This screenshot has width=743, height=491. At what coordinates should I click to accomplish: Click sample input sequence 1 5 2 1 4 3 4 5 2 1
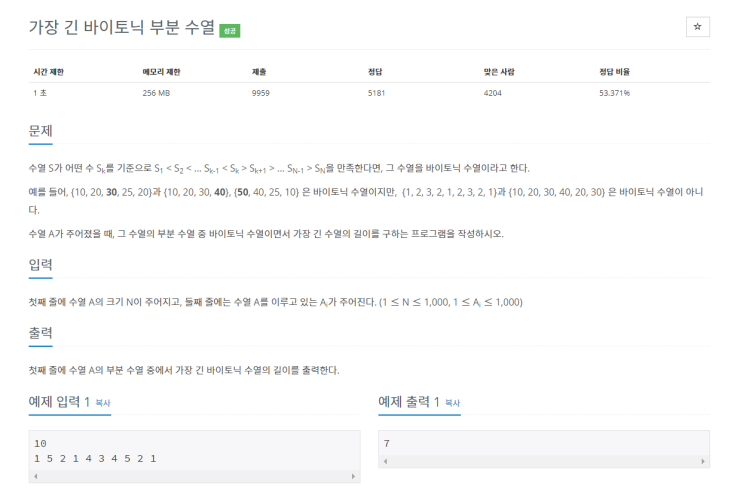(x=95, y=459)
